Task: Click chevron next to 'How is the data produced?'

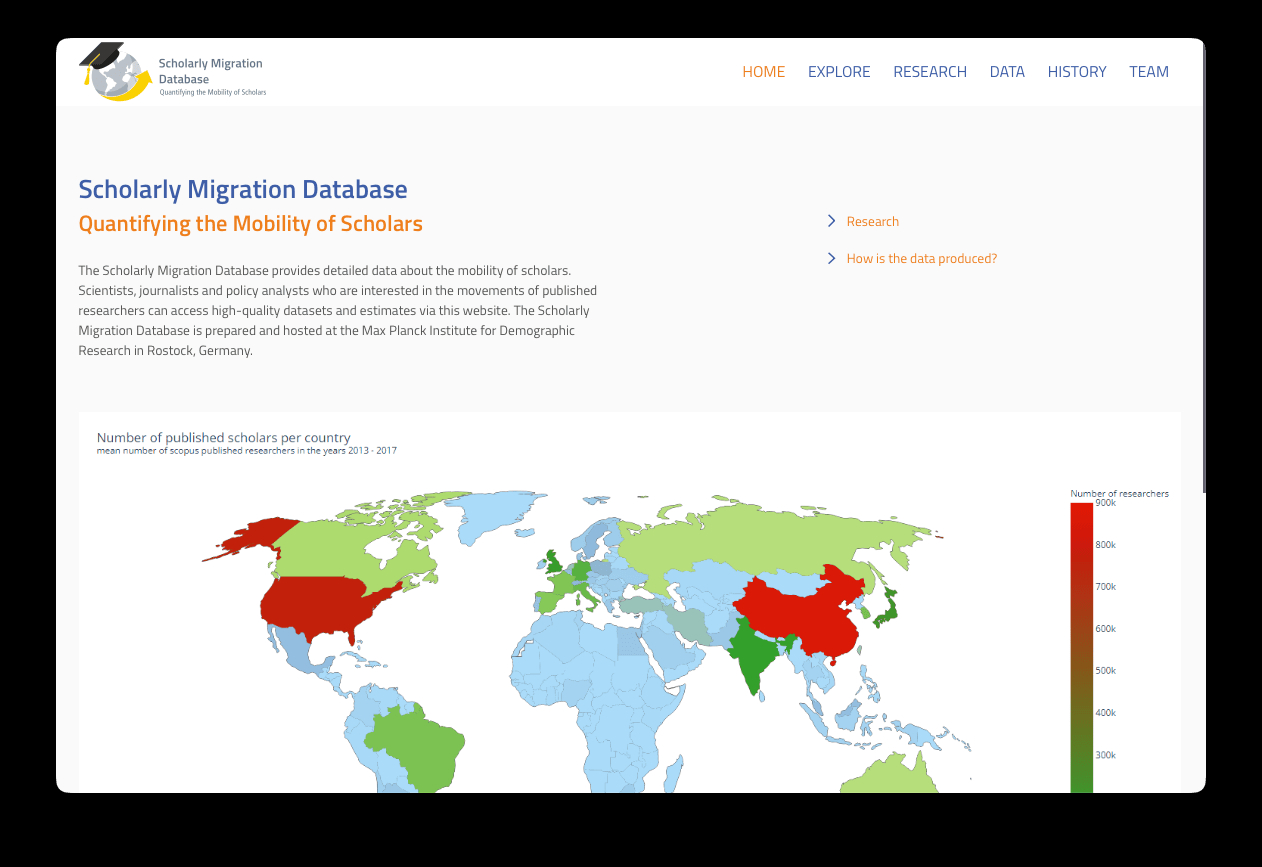Action: (x=831, y=259)
